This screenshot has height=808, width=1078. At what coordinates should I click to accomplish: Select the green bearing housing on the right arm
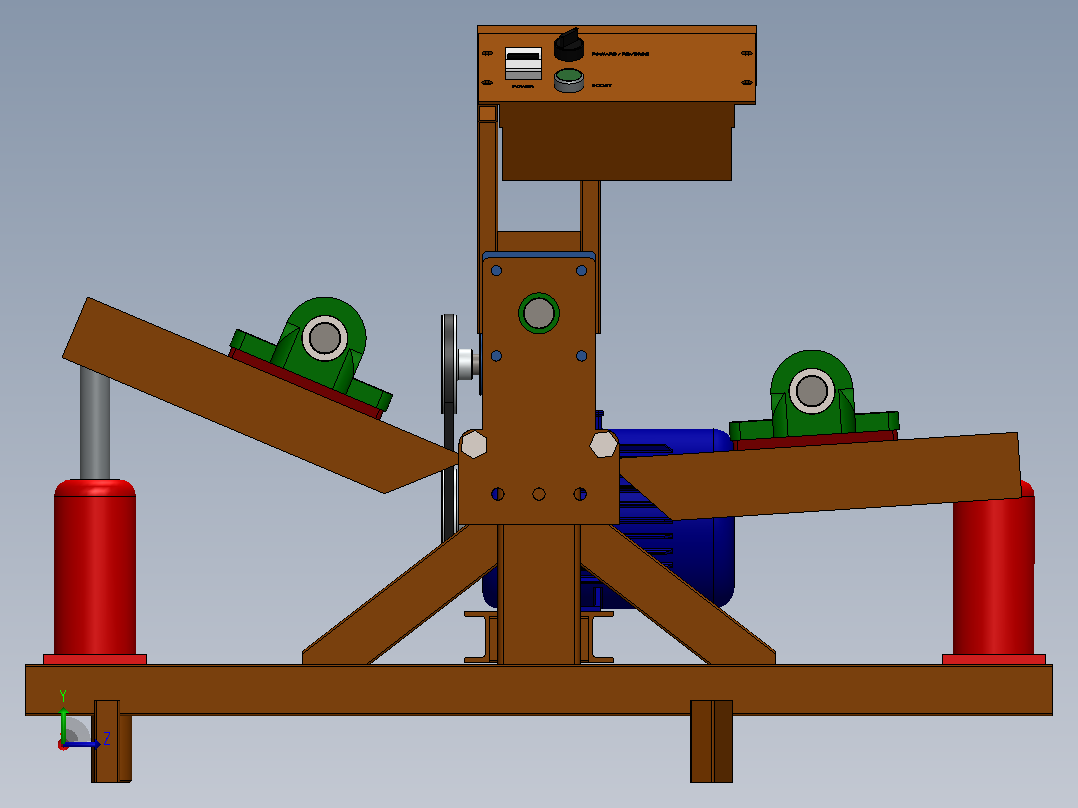[813, 397]
